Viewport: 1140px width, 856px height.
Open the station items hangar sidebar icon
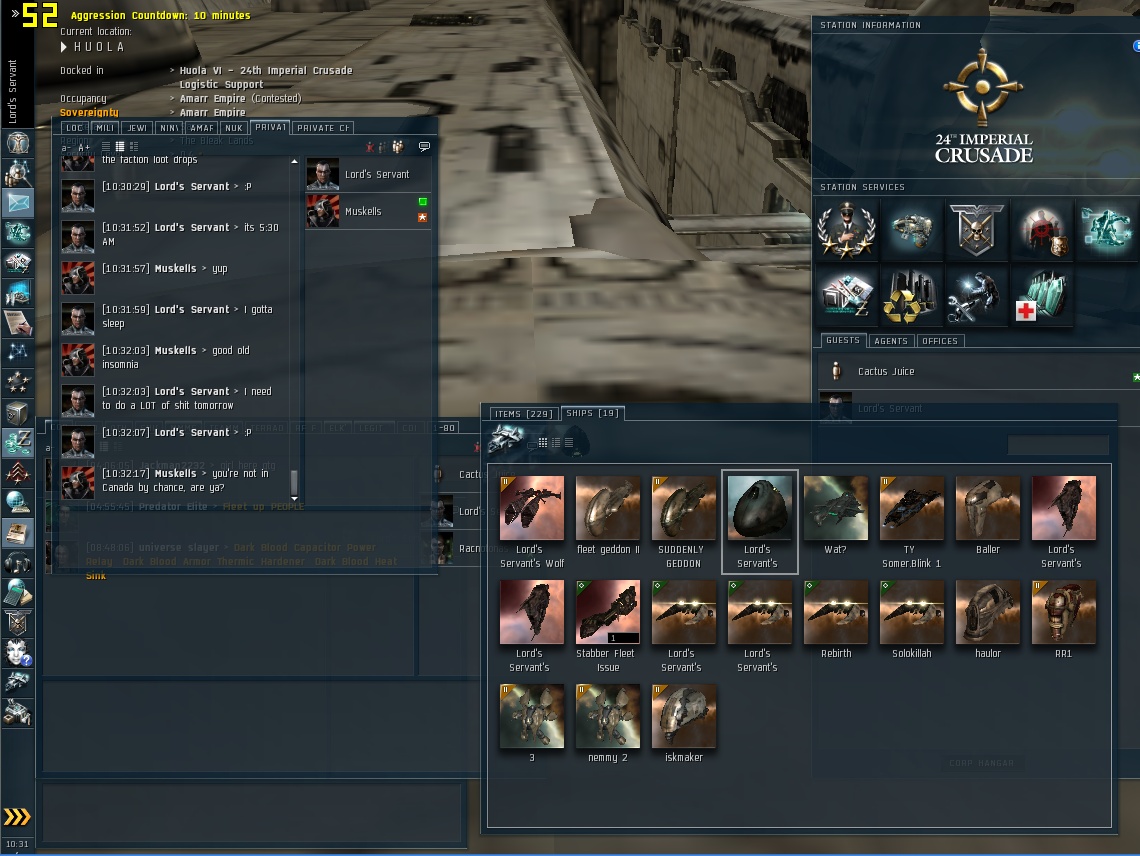pos(17,713)
